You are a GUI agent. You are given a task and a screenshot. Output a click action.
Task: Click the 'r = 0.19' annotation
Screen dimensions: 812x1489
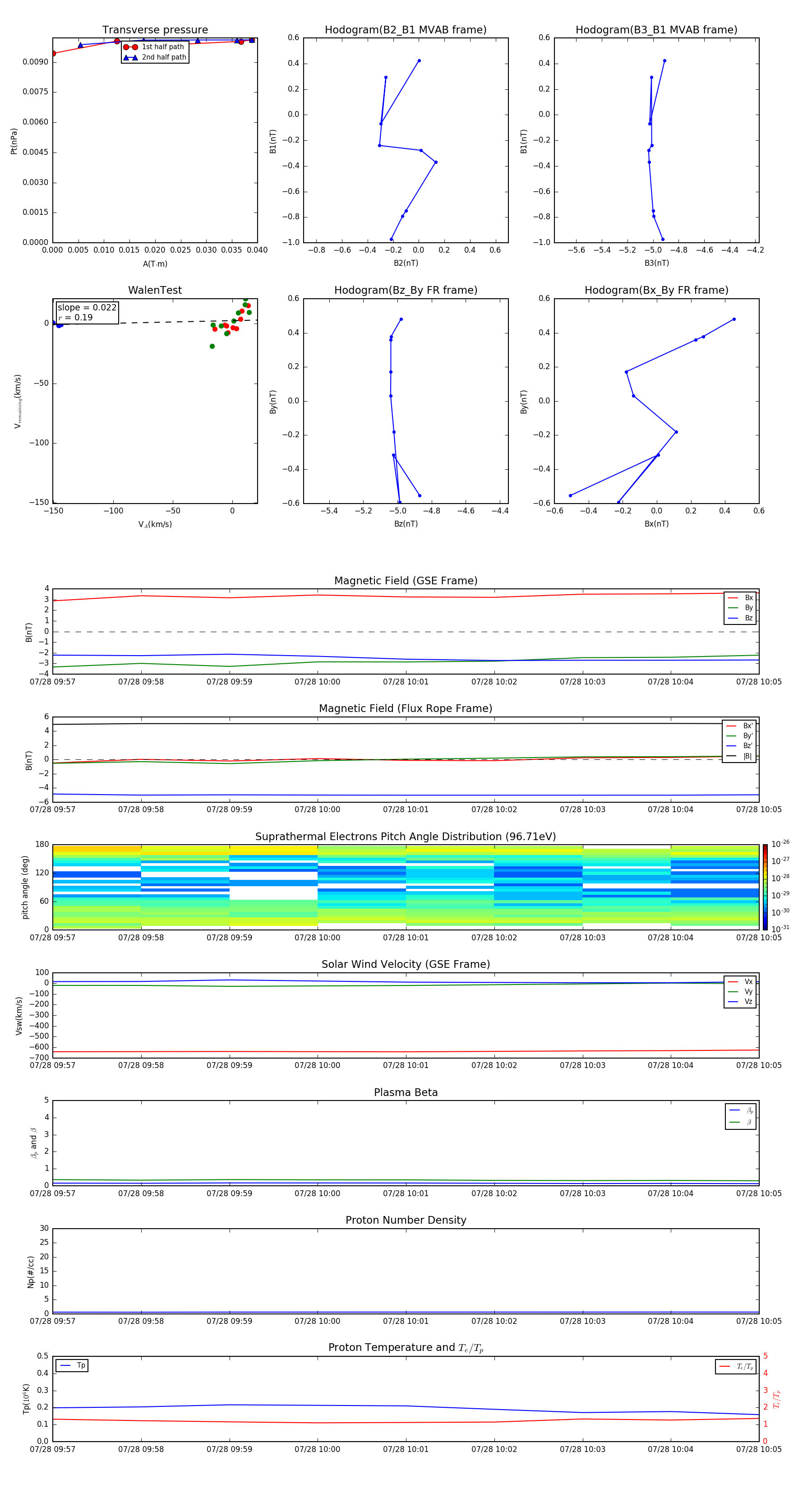coord(75,317)
